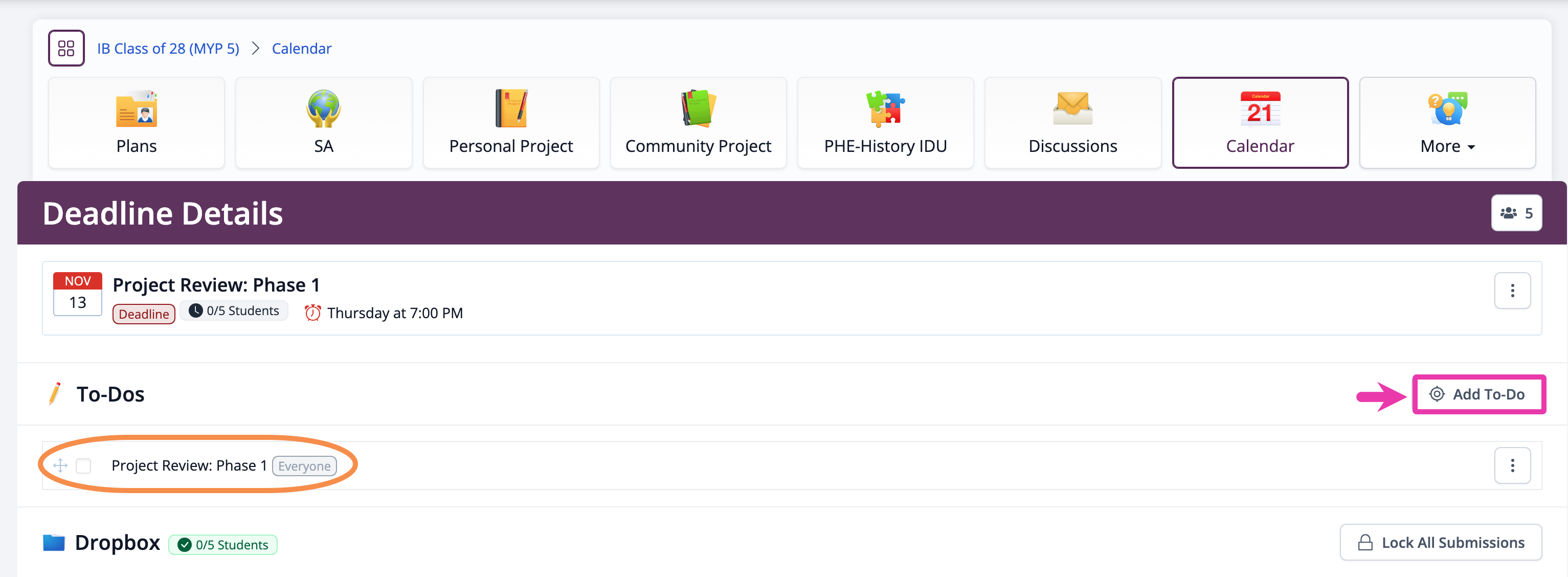Switch to the Calendar tab
The width and height of the screenshot is (1568, 577).
1260,122
